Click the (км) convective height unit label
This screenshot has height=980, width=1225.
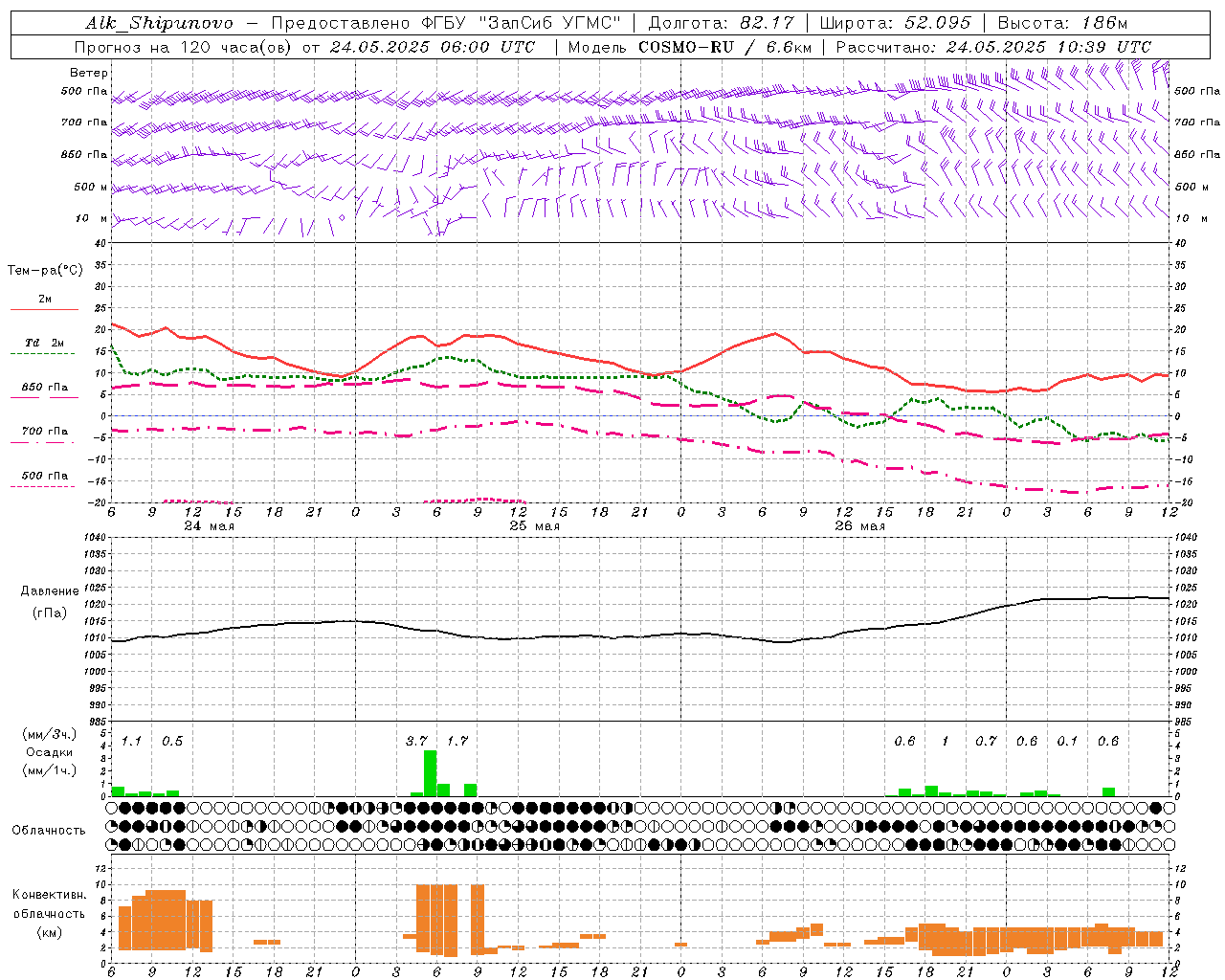click(x=49, y=932)
